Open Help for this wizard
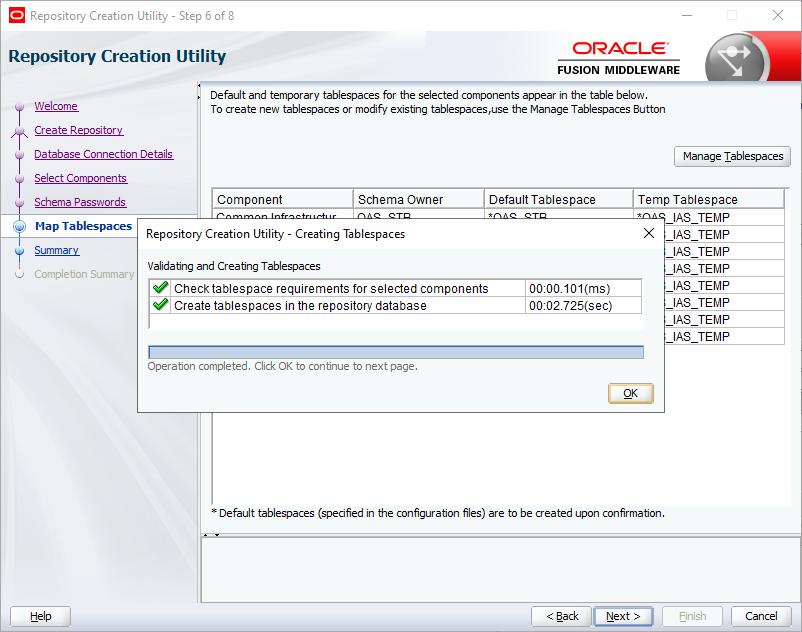Image resolution: width=802 pixels, height=632 pixels. (x=40, y=616)
